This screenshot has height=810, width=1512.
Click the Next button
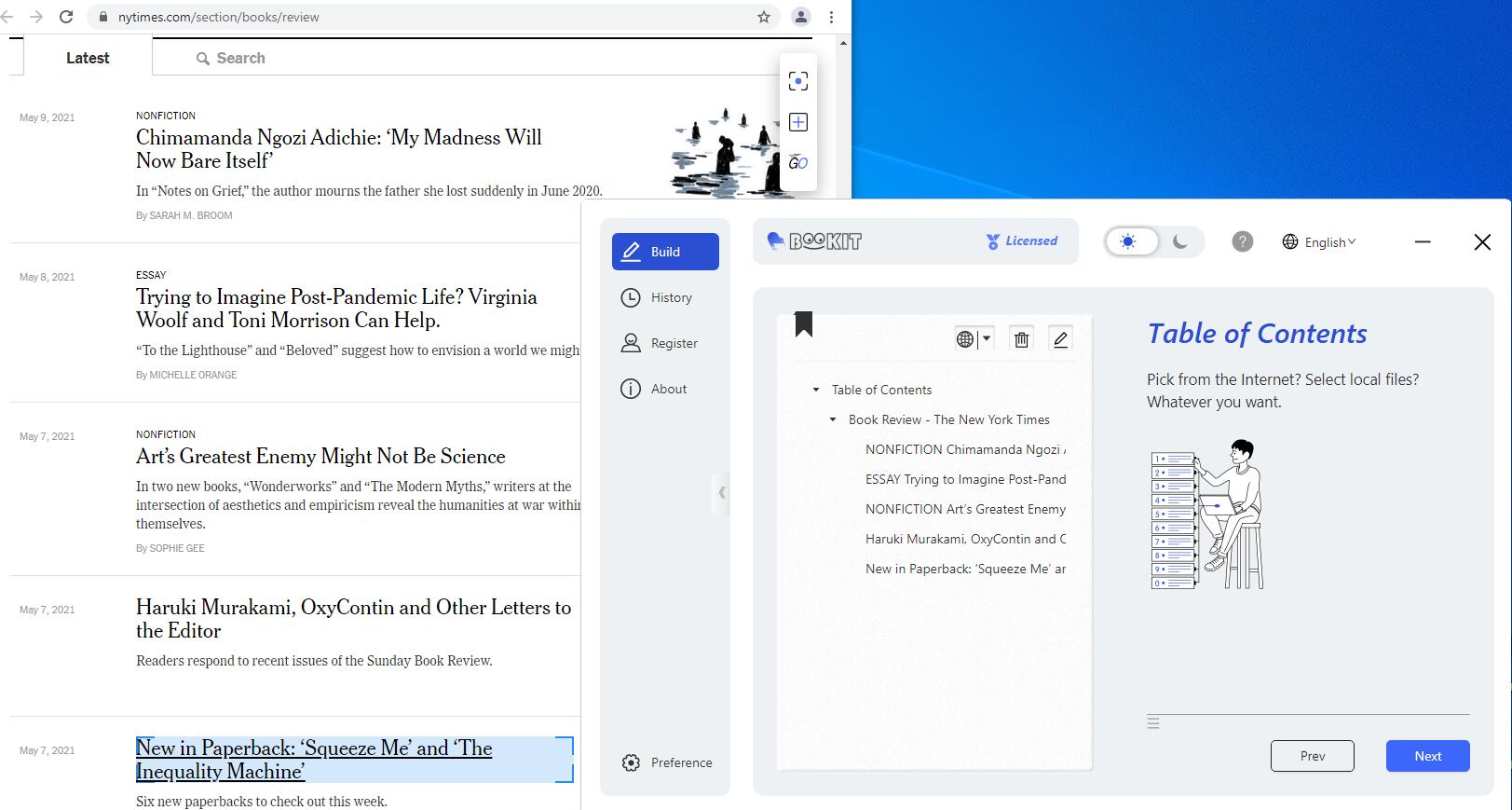click(x=1427, y=756)
